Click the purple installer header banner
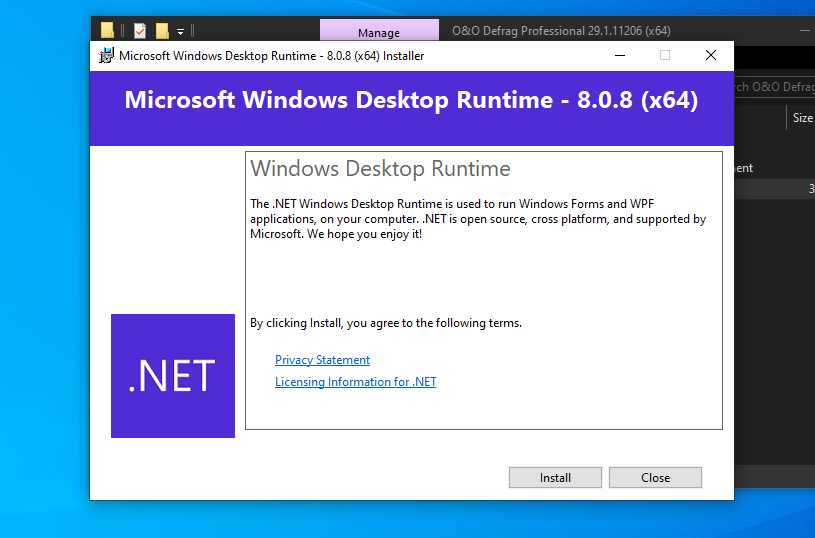This screenshot has height=538, width=815. 412,108
